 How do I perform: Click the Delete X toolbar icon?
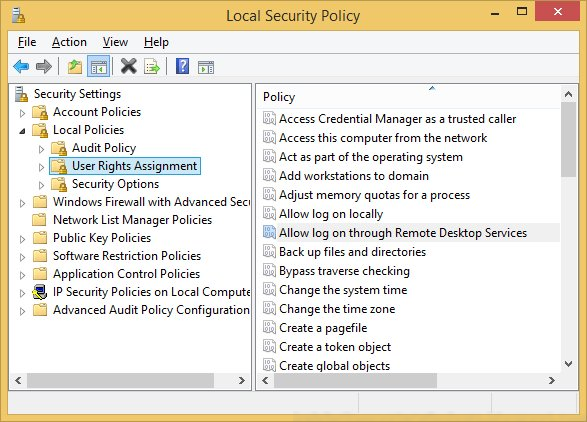128,67
